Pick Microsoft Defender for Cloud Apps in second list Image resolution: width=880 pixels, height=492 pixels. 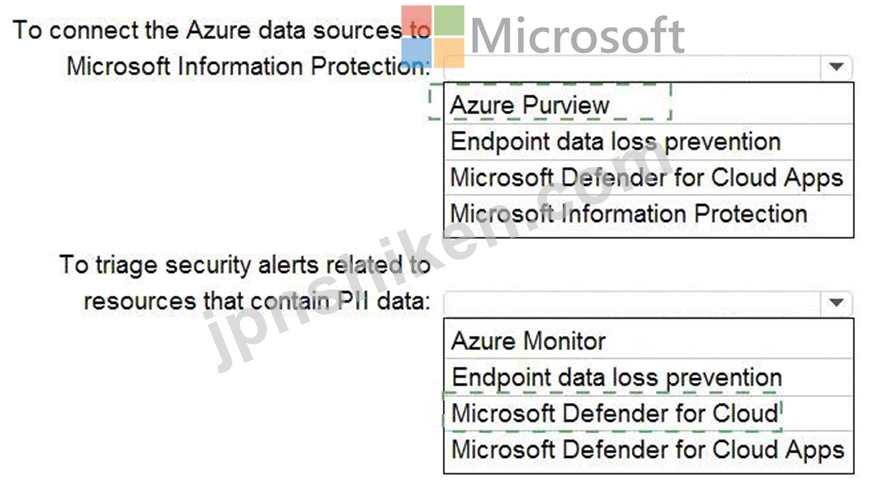coord(649,450)
